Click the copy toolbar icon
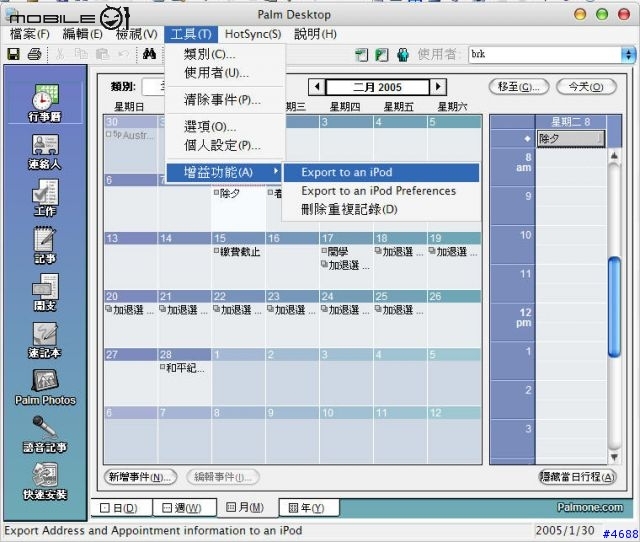Image resolution: width=640 pixels, height=542 pixels. (x=81, y=54)
